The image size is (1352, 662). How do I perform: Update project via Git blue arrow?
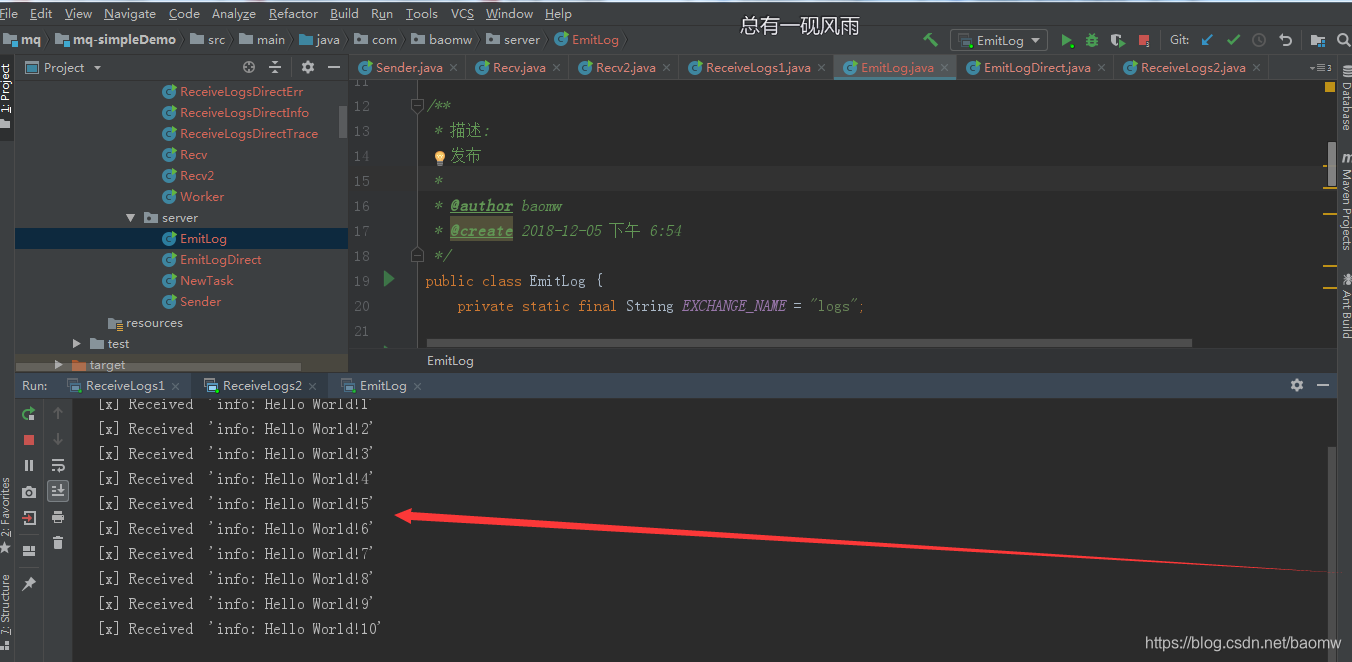click(x=1207, y=40)
